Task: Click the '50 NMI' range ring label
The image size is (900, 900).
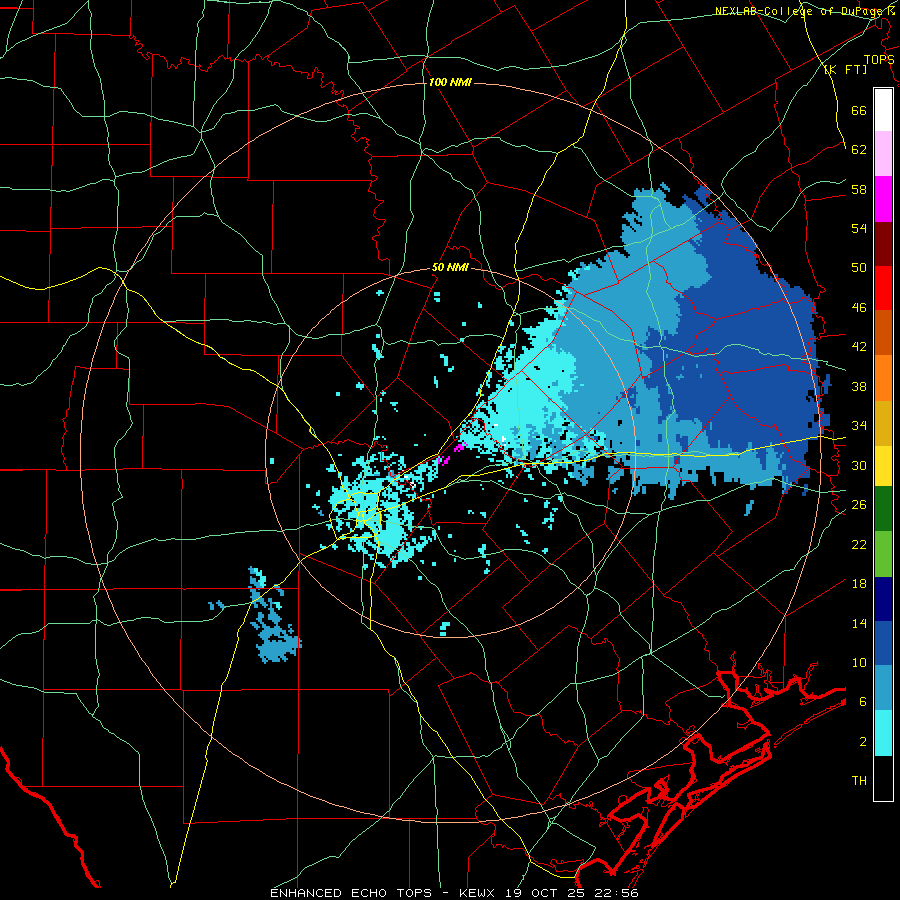Action: pyautogui.click(x=450, y=267)
